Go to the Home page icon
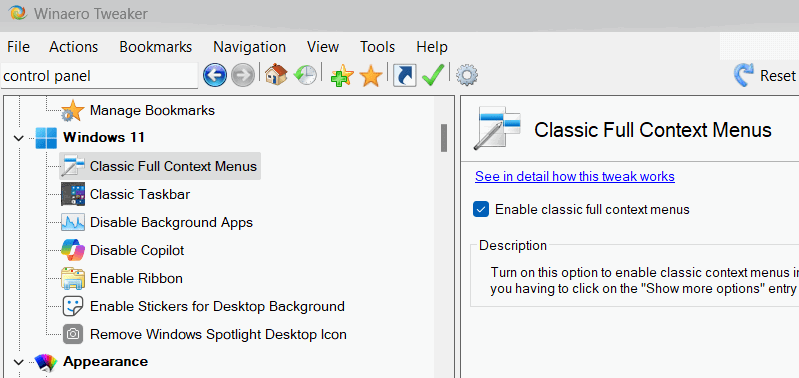799x378 pixels. [276, 75]
